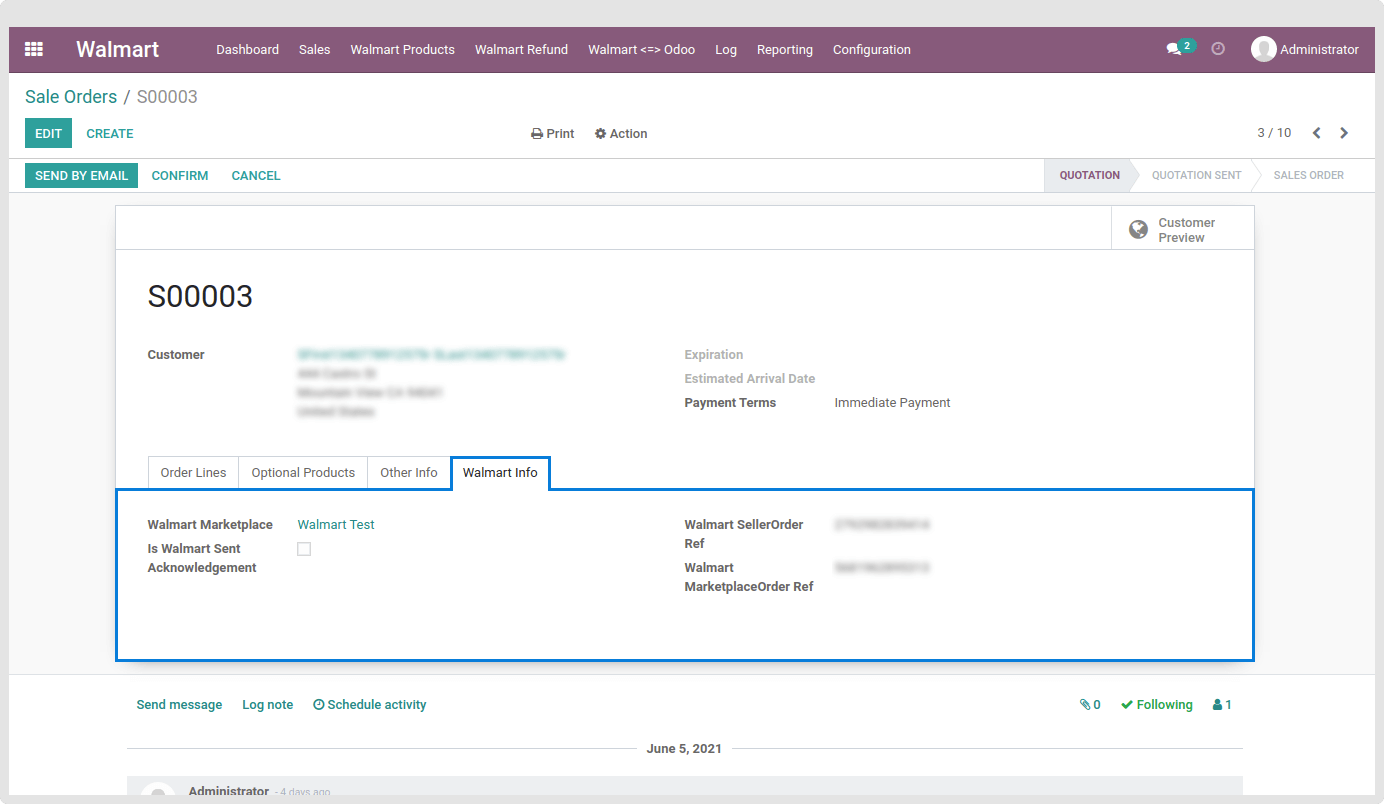Open the apps grid menu icon
The width and height of the screenshot is (1384, 804).
[x=34, y=49]
